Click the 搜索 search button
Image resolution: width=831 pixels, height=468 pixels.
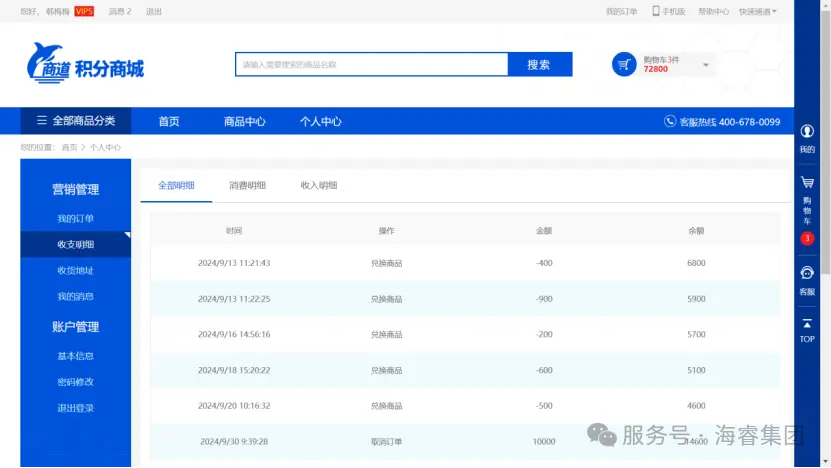click(x=539, y=65)
